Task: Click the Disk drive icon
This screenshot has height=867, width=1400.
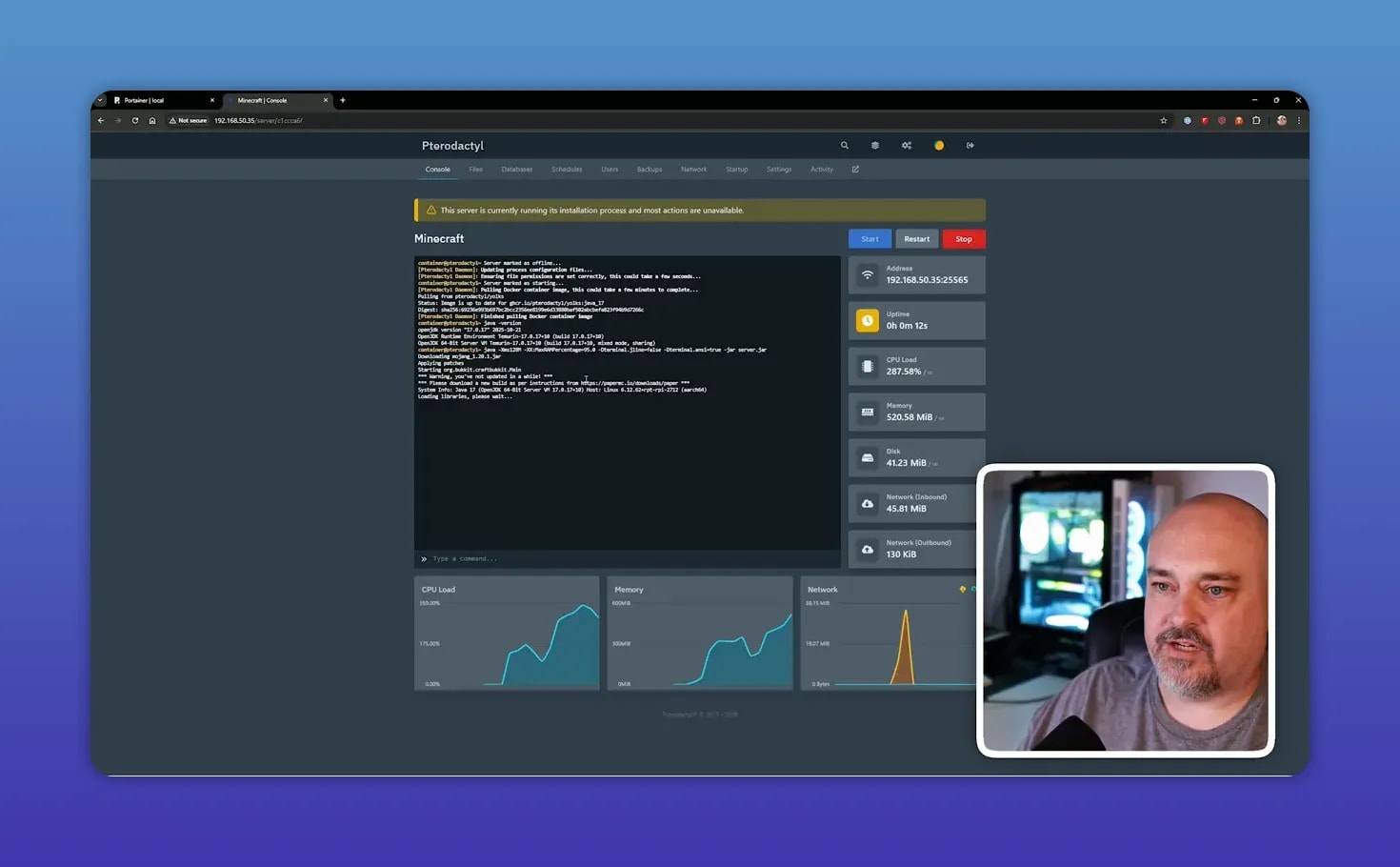Action: 868,458
